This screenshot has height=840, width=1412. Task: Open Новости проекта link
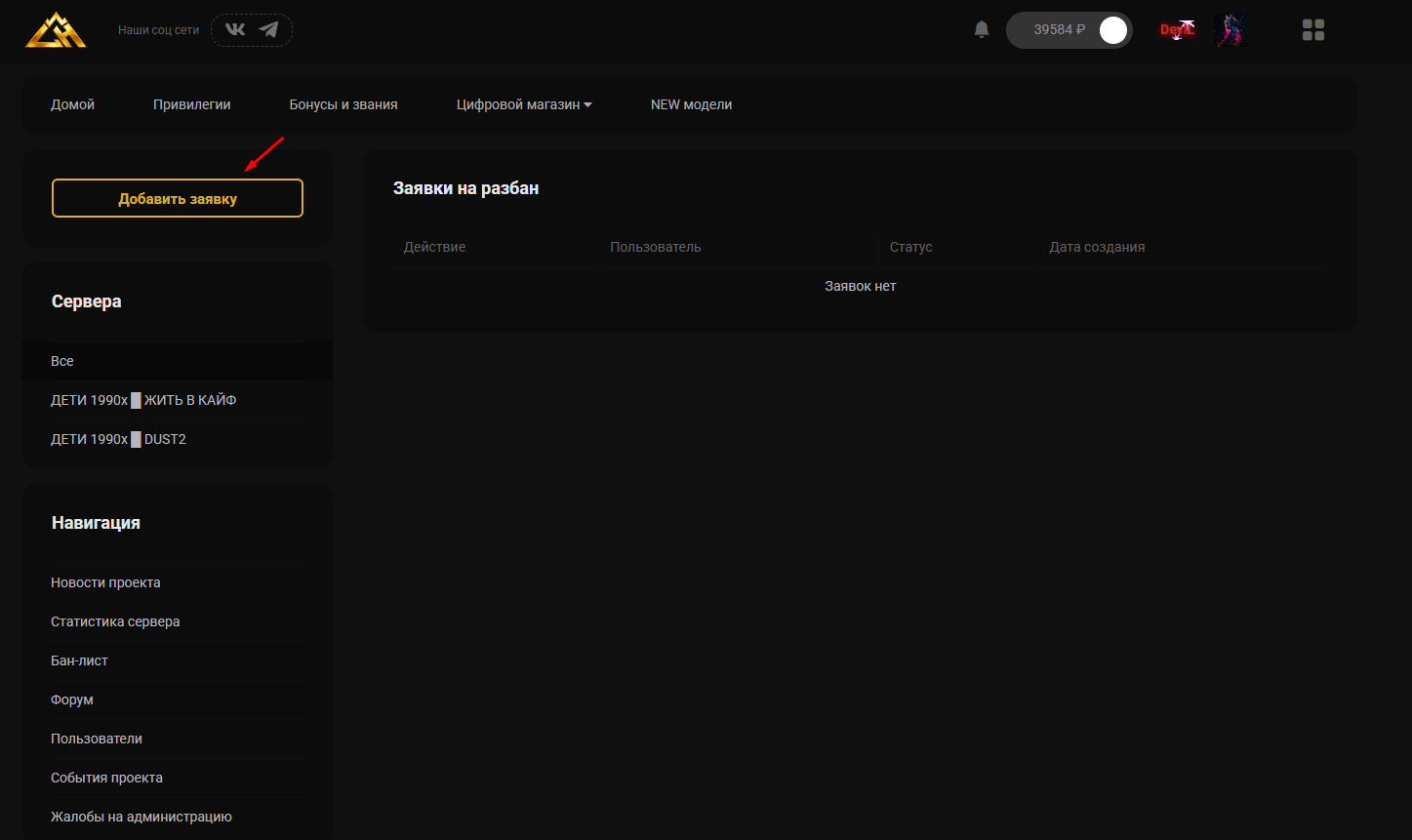[x=105, y=582]
